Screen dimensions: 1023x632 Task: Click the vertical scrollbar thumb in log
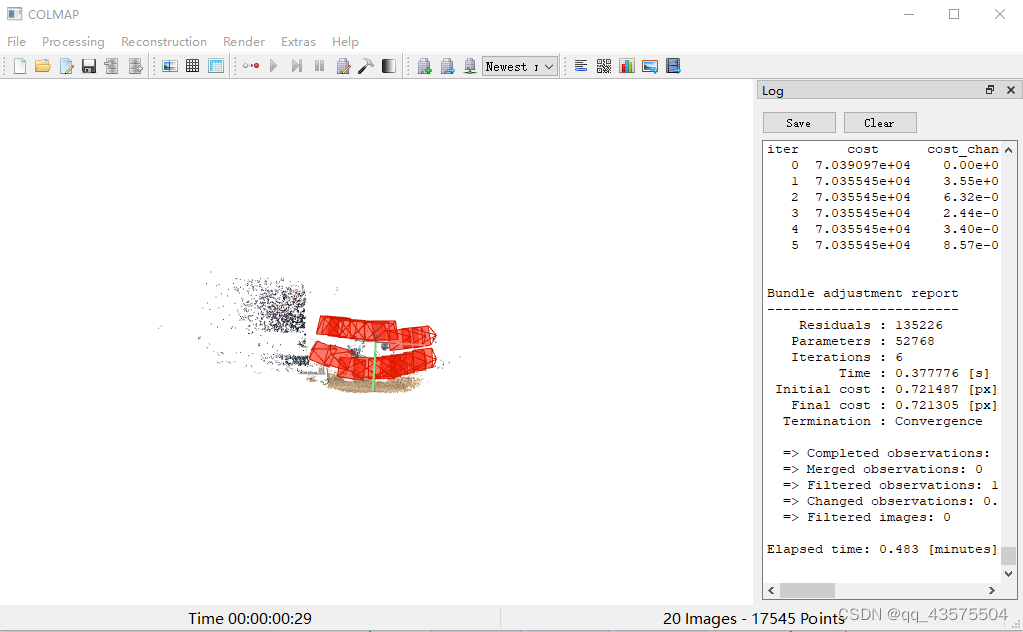[x=1009, y=556]
